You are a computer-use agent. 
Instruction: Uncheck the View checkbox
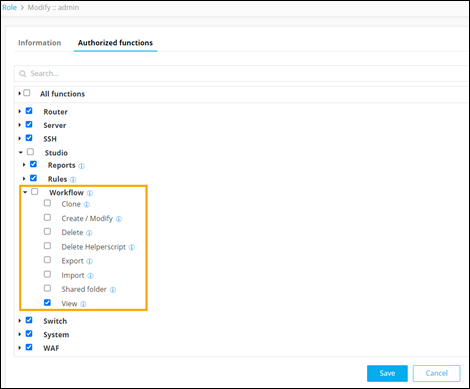point(47,303)
